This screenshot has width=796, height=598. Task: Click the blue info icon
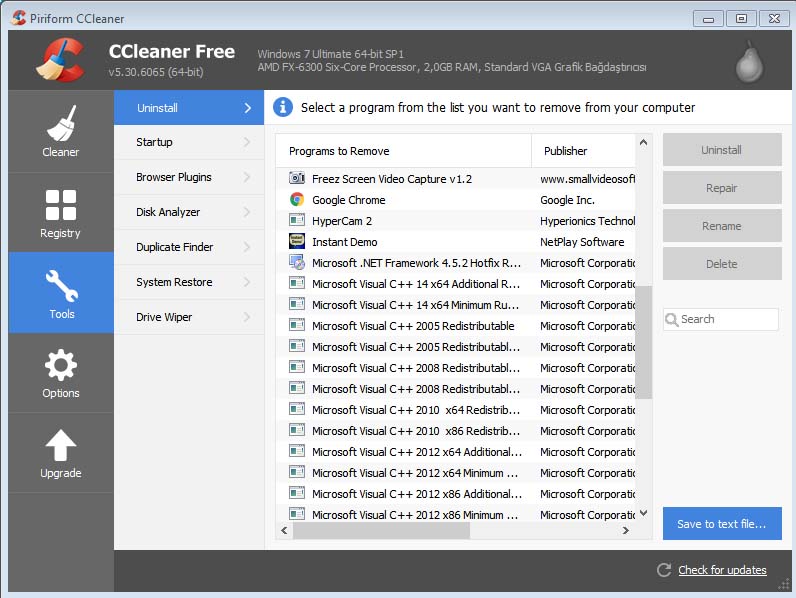(283, 107)
